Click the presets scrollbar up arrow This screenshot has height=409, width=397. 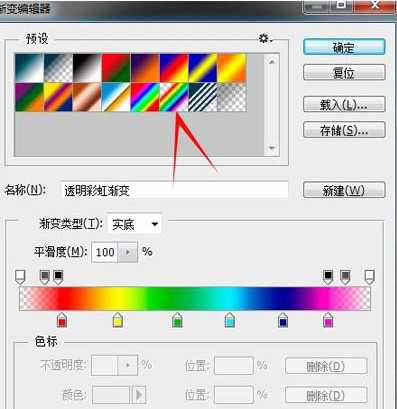272,61
